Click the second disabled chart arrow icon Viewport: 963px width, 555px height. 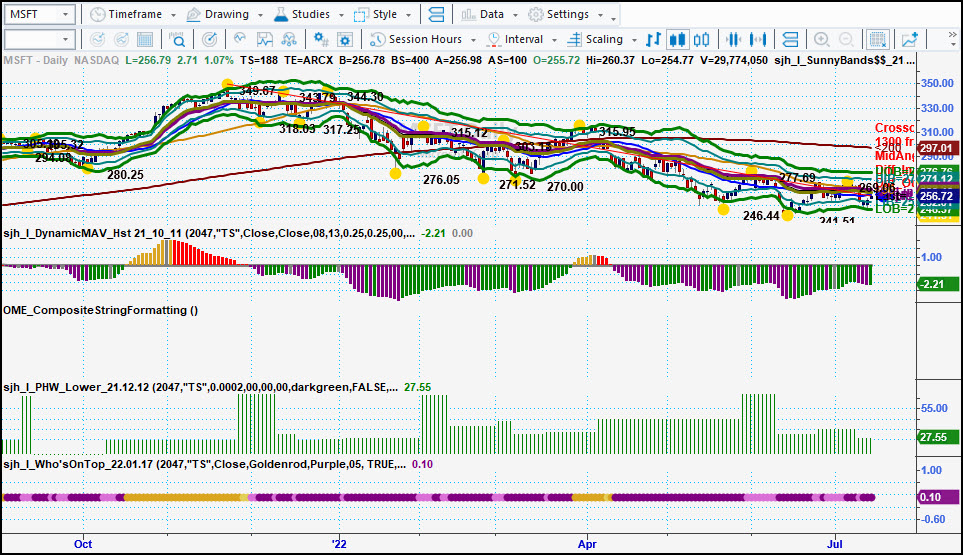coord(122,39)
